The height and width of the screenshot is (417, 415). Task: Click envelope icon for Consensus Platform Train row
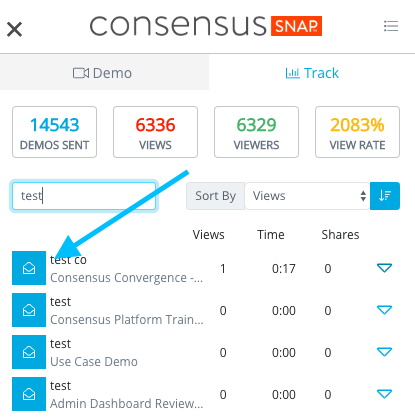coord(29,310)
